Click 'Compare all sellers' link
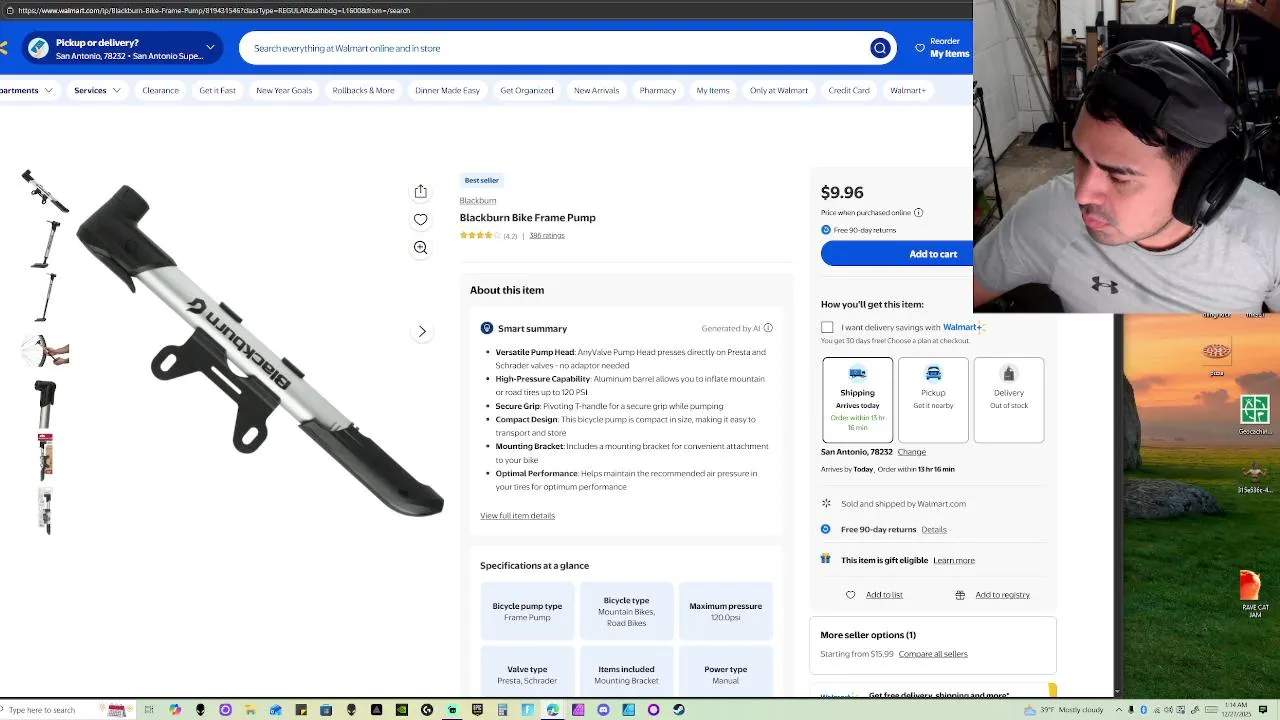1280x720 pixels. point(933,654)
